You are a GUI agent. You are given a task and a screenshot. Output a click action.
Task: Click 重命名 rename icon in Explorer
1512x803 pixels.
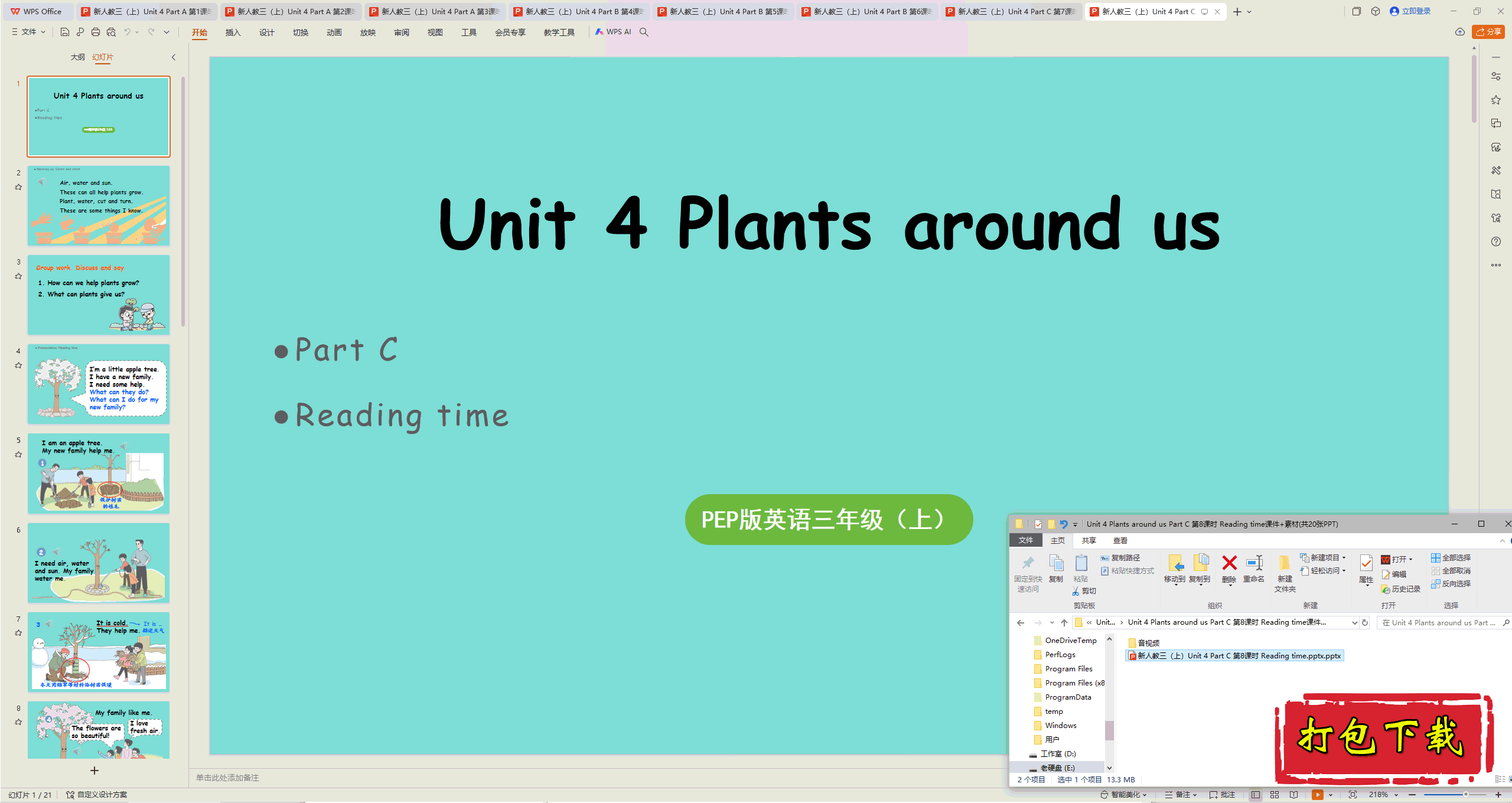pyautogui.click(x=1254, y=569)
